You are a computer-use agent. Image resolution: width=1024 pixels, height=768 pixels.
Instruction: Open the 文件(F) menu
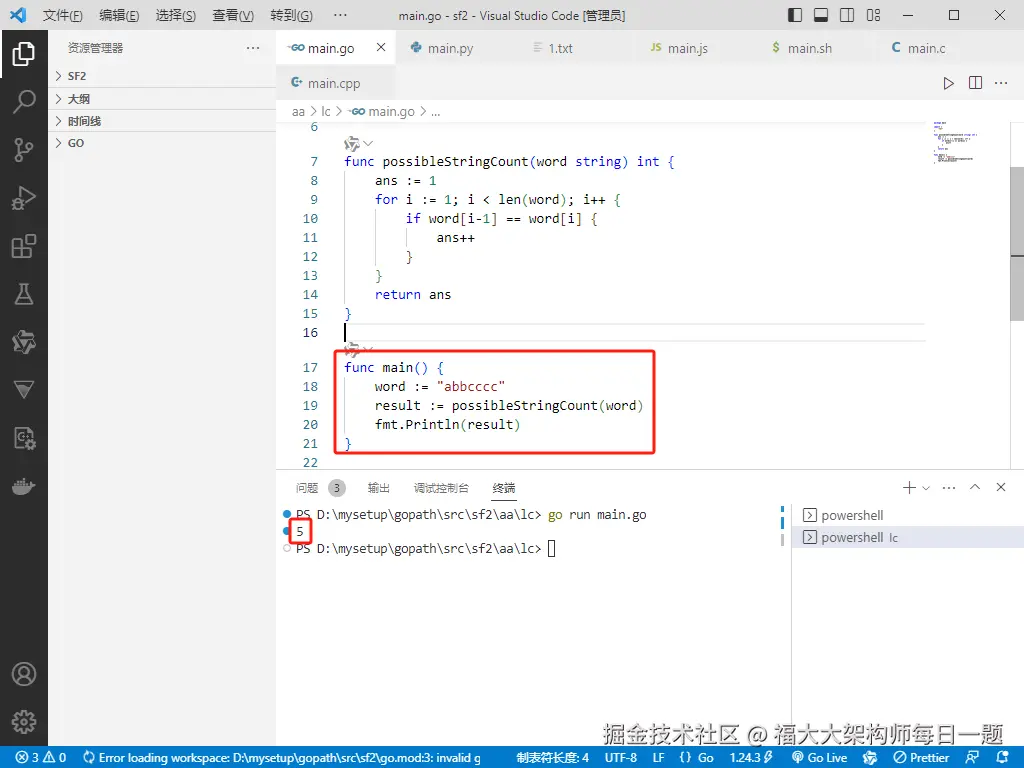(63, 15)
